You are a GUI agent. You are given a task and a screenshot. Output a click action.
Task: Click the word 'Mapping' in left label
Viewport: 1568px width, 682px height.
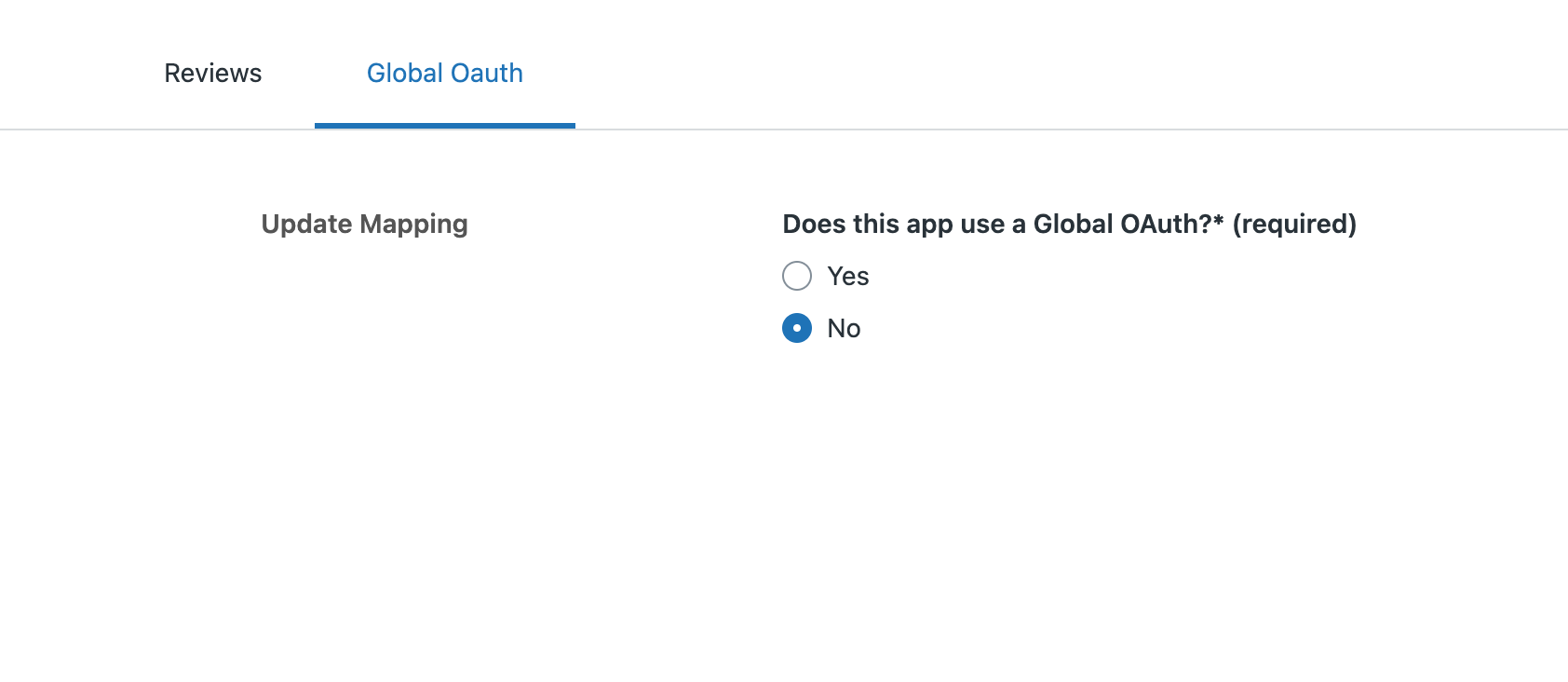413,224
